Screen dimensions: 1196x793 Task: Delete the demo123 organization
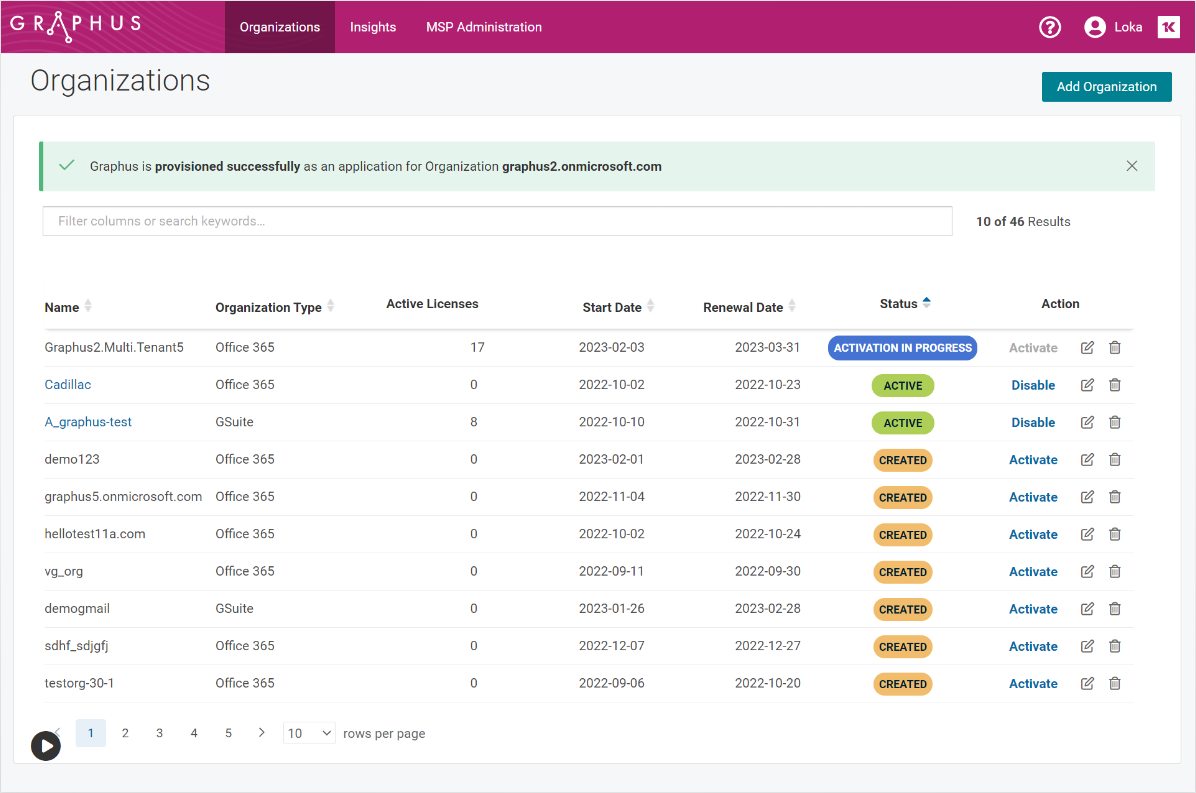pyautogui.click(x=1114, y=460)
